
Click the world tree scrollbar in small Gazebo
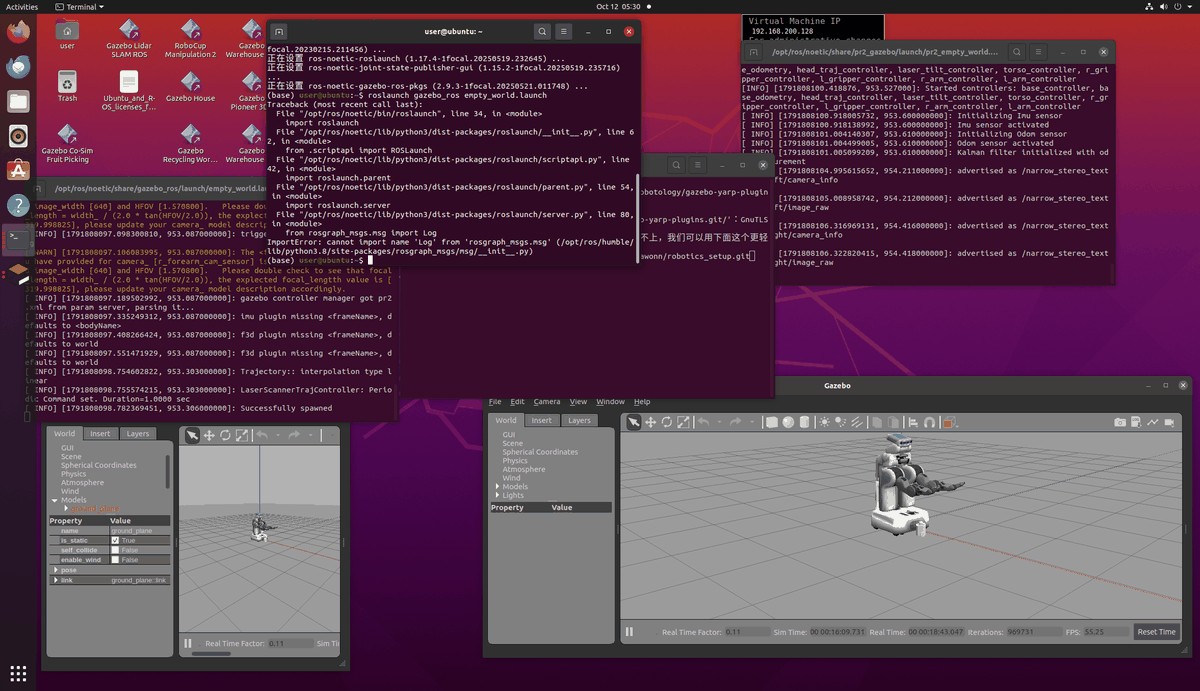click(x=167, y=470)
